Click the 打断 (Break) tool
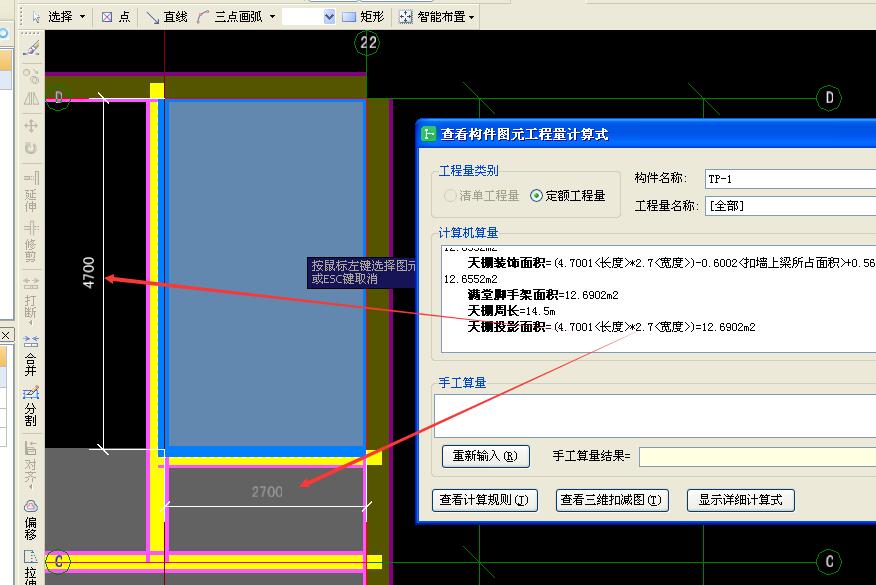The height and width of the screenshot is (585, 876). click(31, 299)
